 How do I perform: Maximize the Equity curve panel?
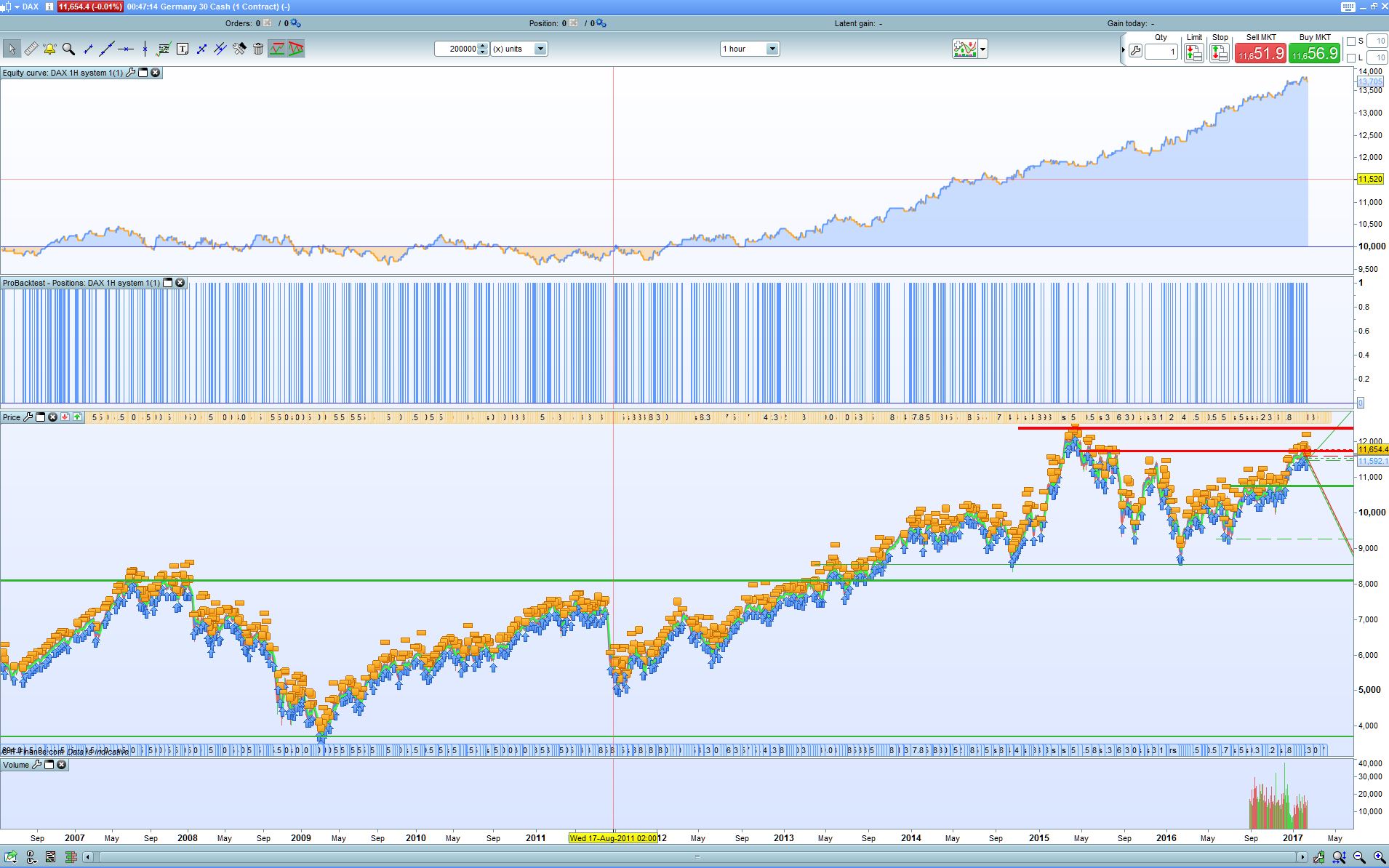[143, 73]
